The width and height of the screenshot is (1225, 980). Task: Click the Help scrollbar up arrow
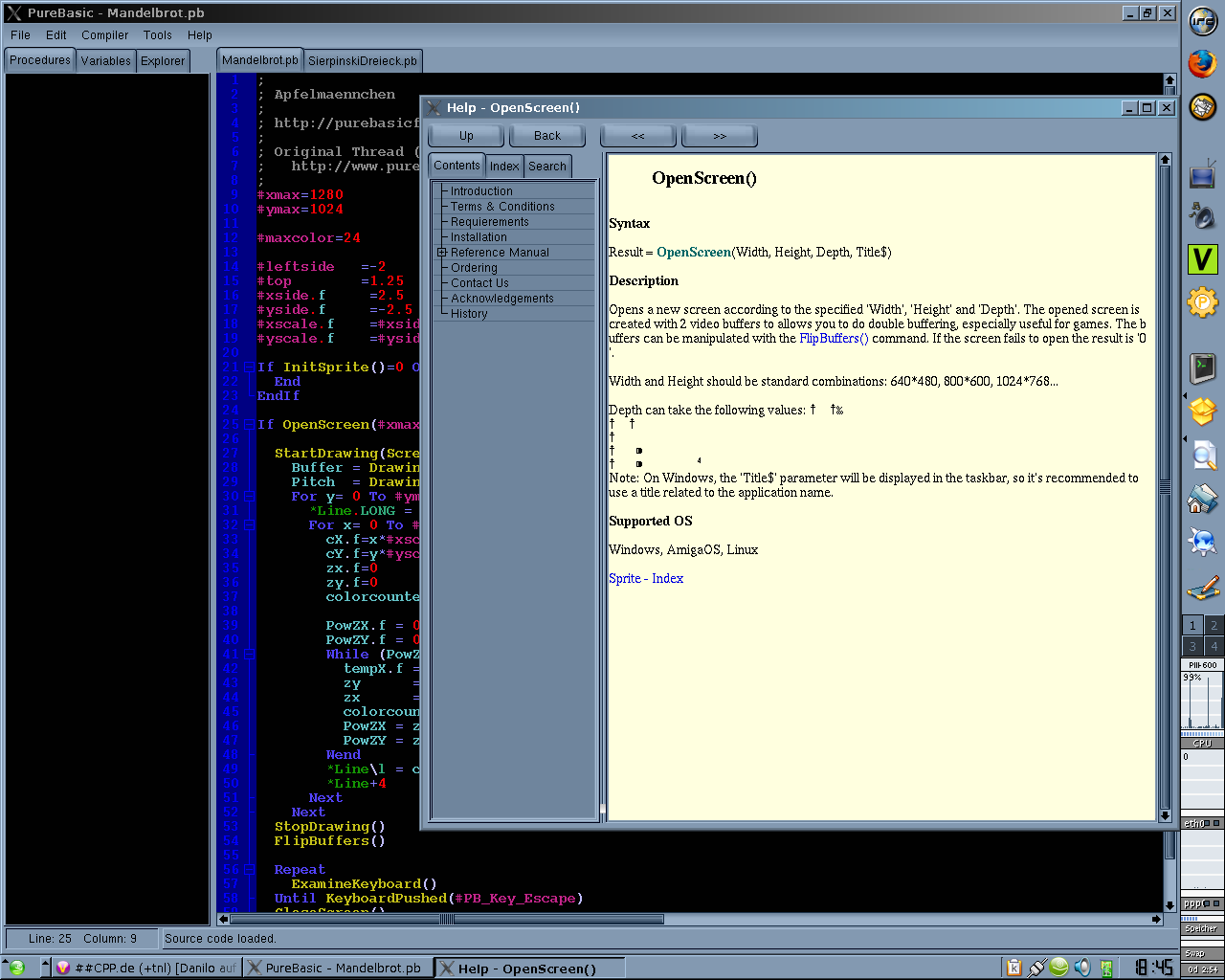[1165, 160]
